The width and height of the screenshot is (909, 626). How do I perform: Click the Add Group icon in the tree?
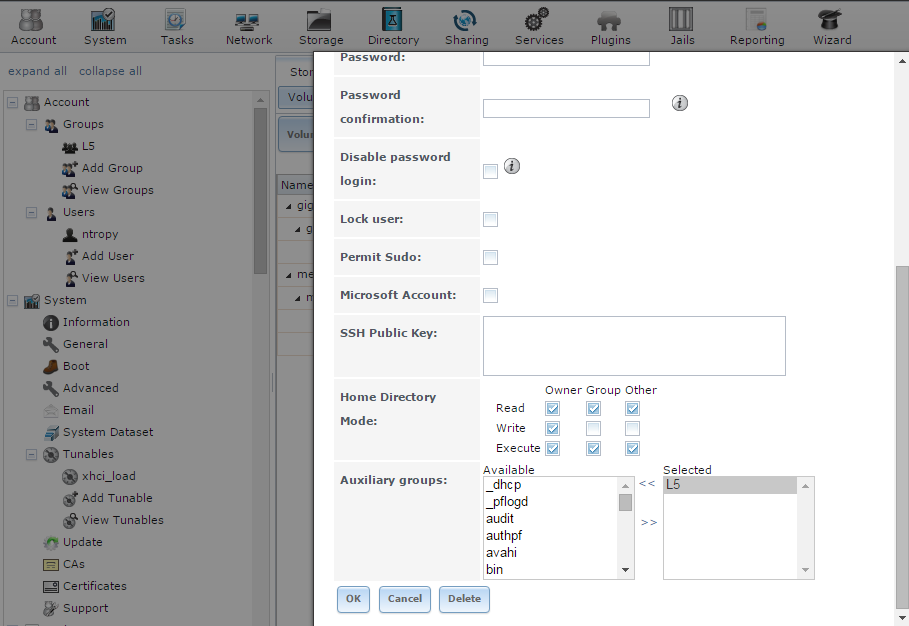(x=70, y=169)
